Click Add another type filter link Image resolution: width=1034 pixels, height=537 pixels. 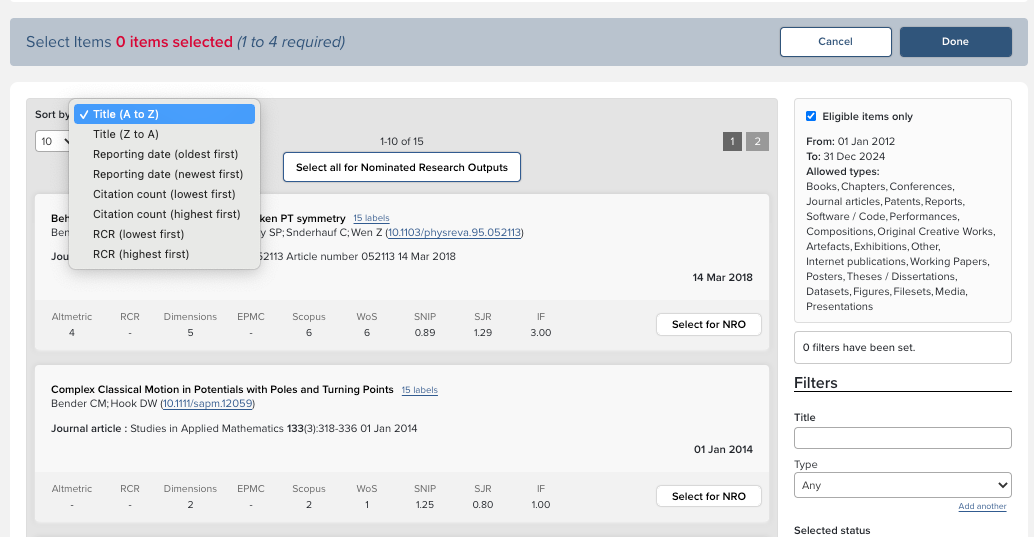pos(982,507)
